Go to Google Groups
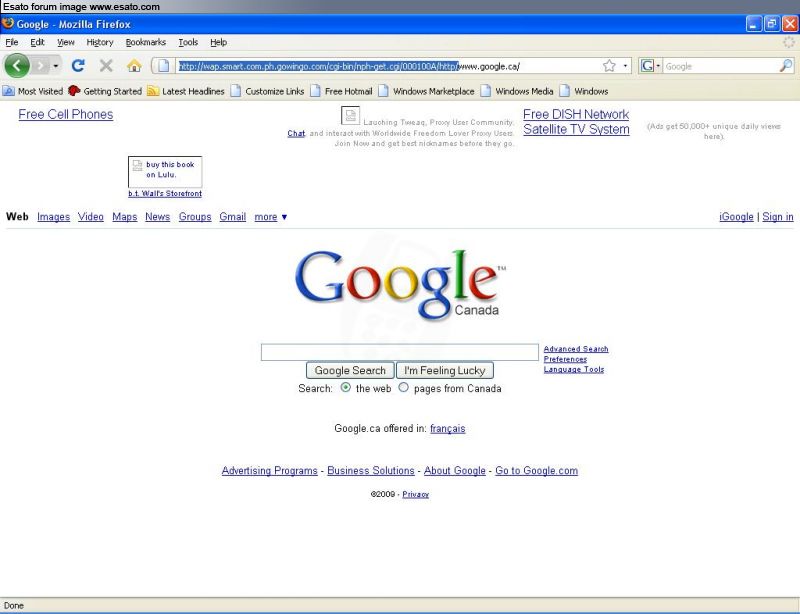The image size is (800, 614). pos(195,217)
